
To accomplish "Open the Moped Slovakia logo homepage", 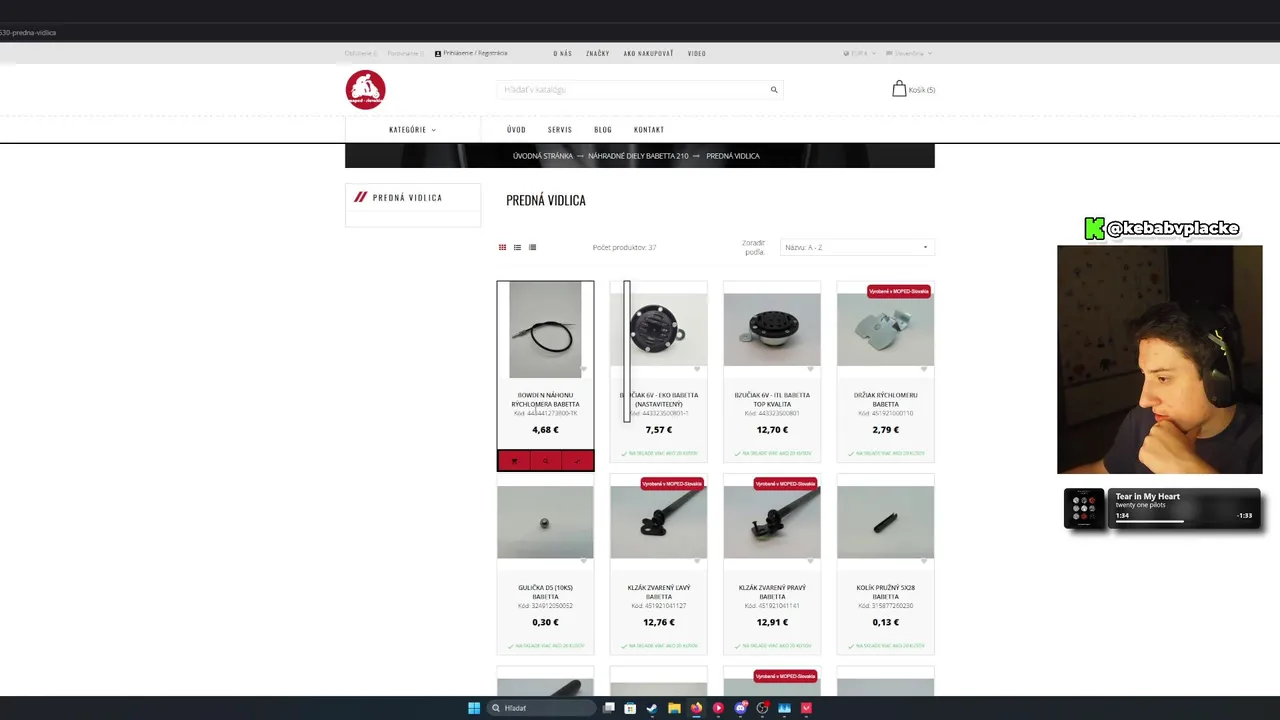I will click(x=366, y=90).
